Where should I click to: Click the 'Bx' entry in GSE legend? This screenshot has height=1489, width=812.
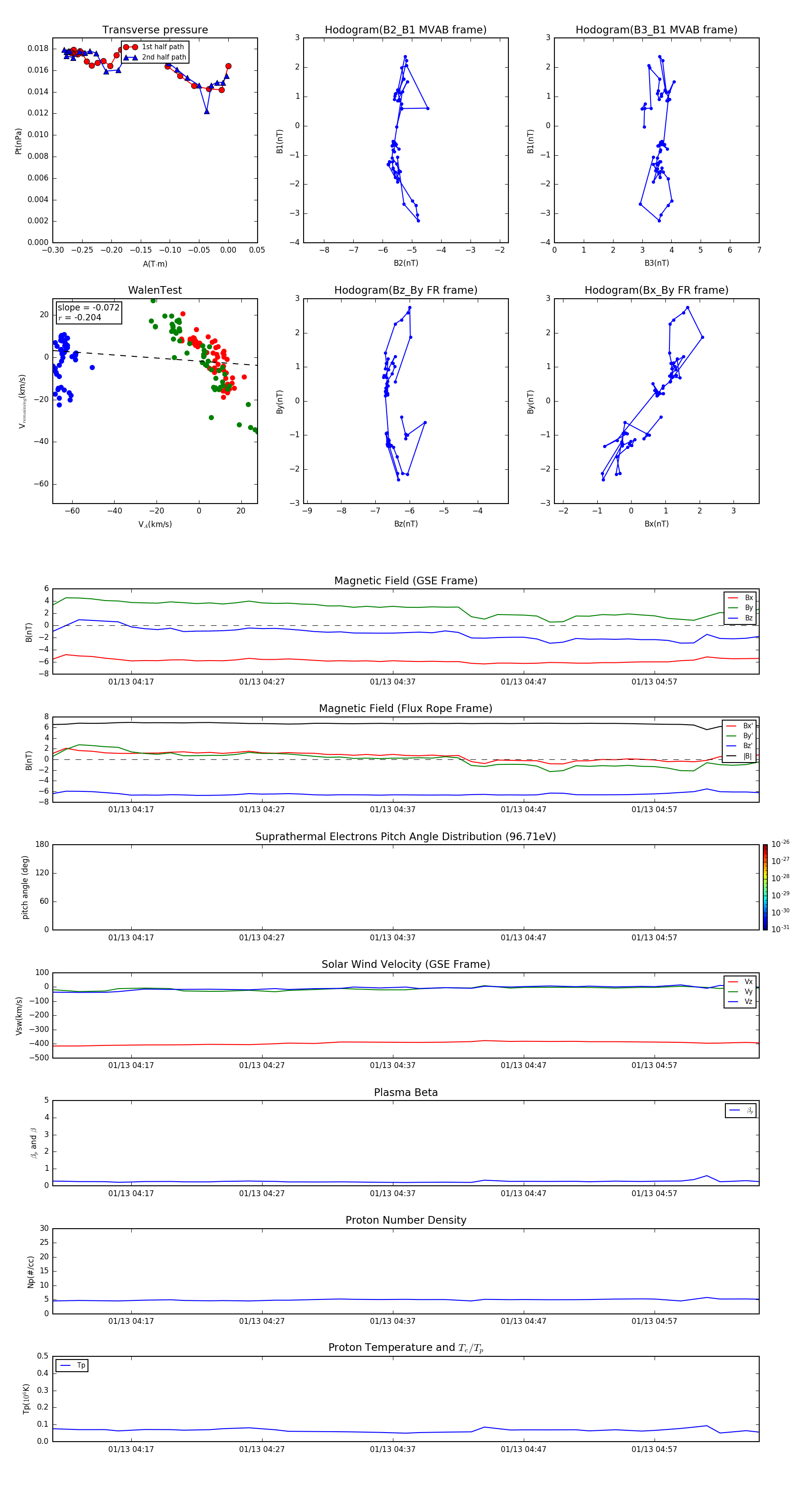(741, 598)
